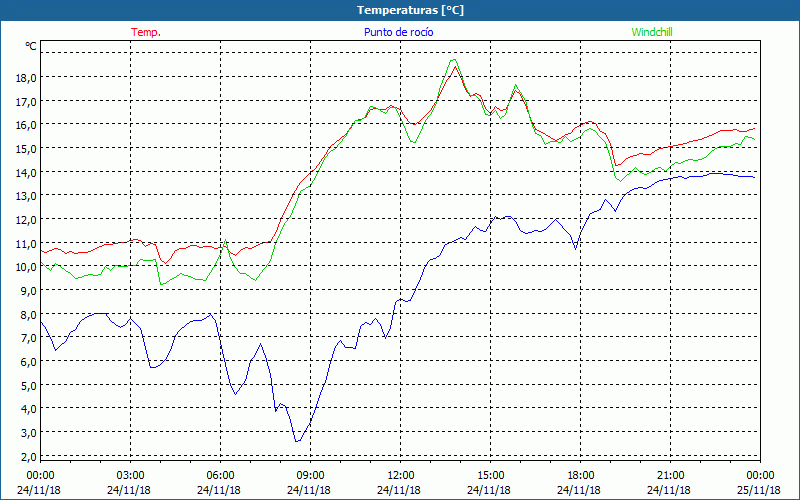Click the 03:00 time axis label
The height and width of the screenshot is (500, 800).
click(130, 476)
